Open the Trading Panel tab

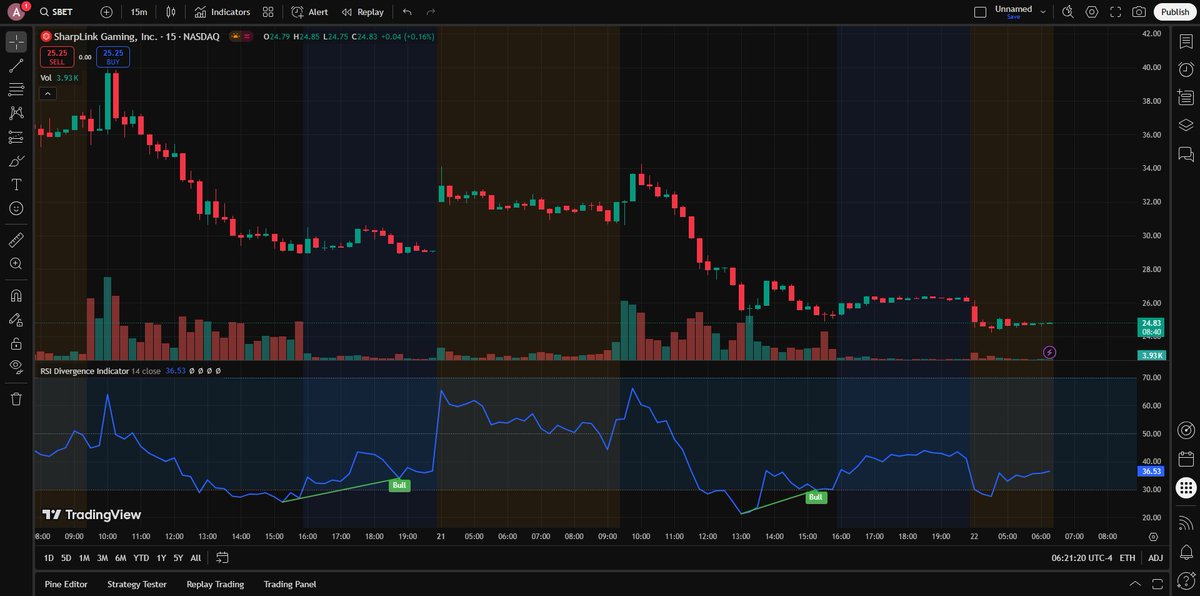click(x=290, y=584)
